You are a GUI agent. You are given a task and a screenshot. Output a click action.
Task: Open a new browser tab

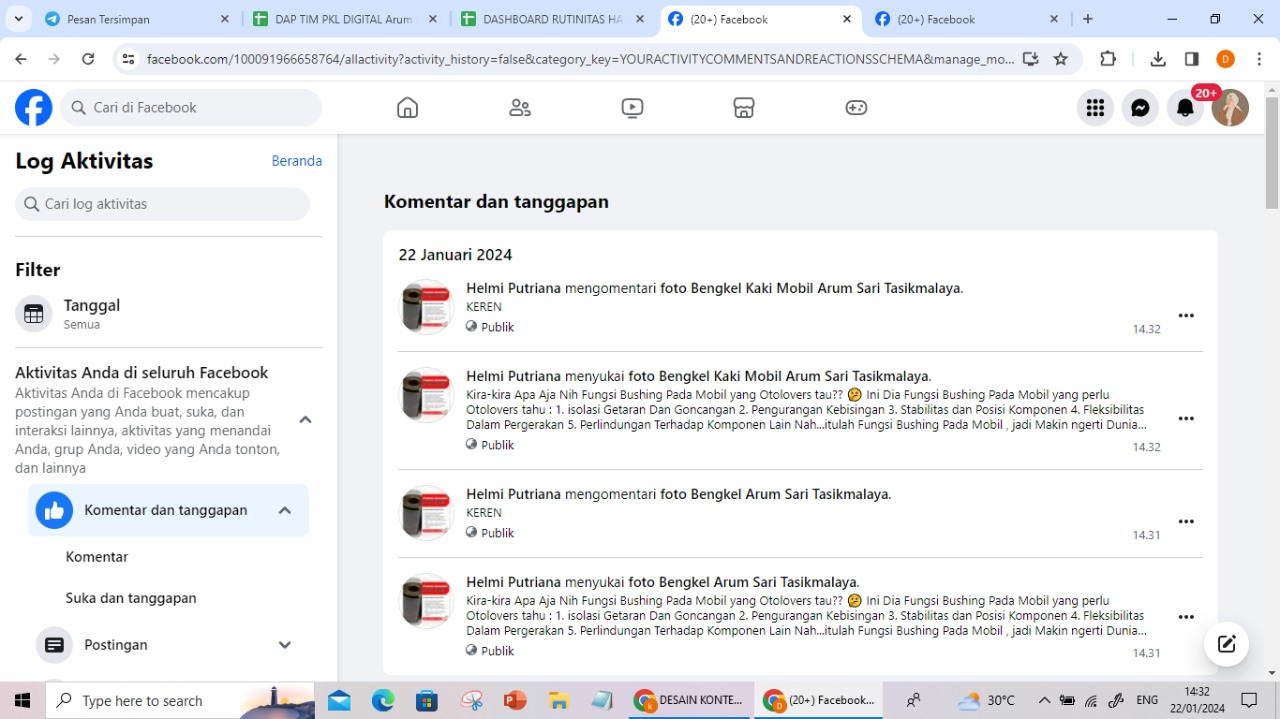click(x=1088, y=19)
